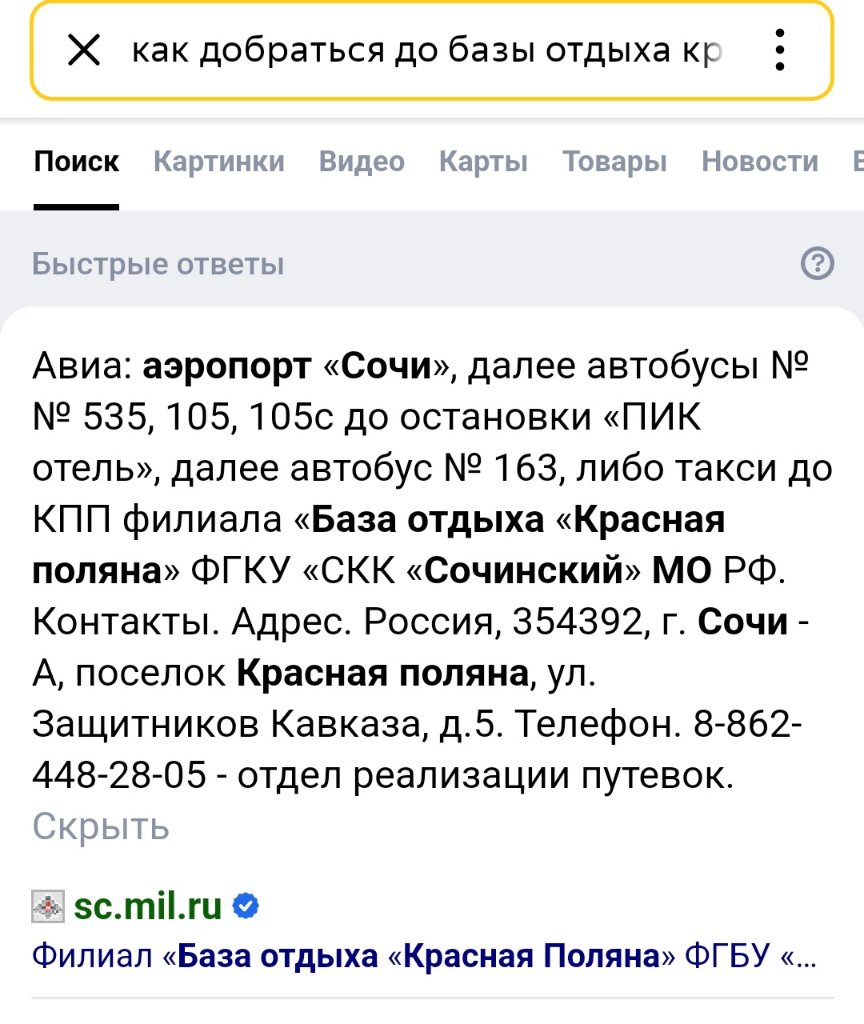Image resolution: width=864 pixels, height=1024 pixels.
Task: Open the Видео tab
Action: (x=361, y=162)
